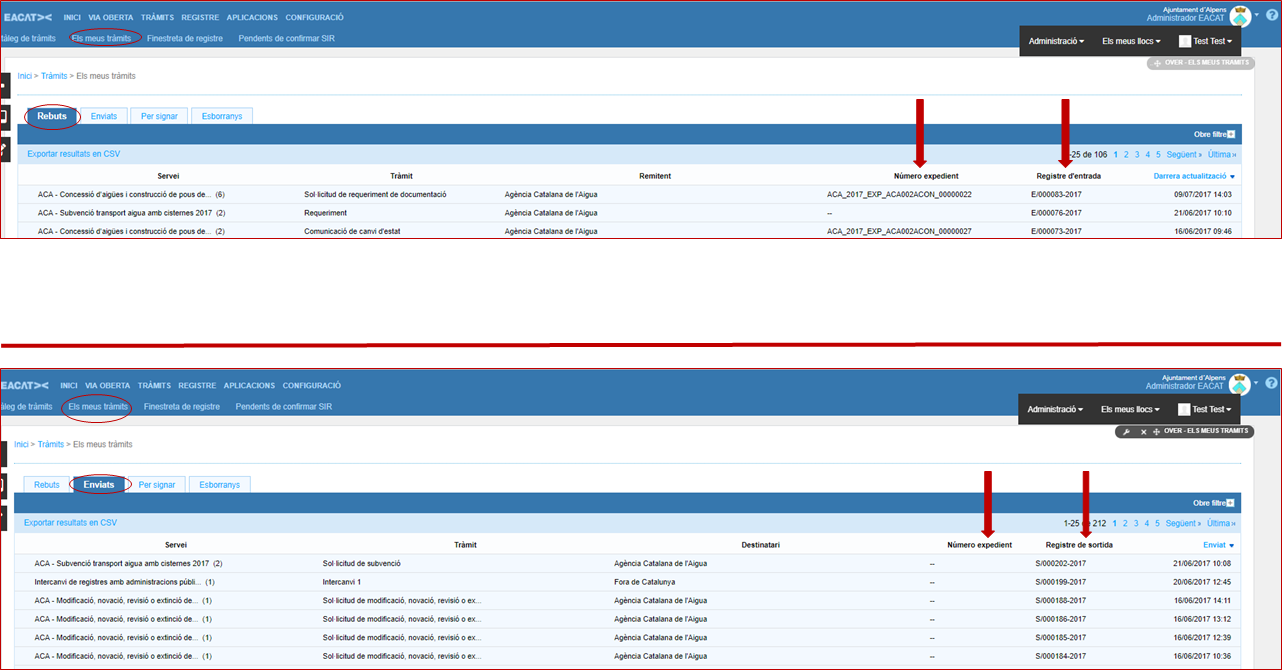Open the Administració dropdown in the Enviats view

(1056, 409)
